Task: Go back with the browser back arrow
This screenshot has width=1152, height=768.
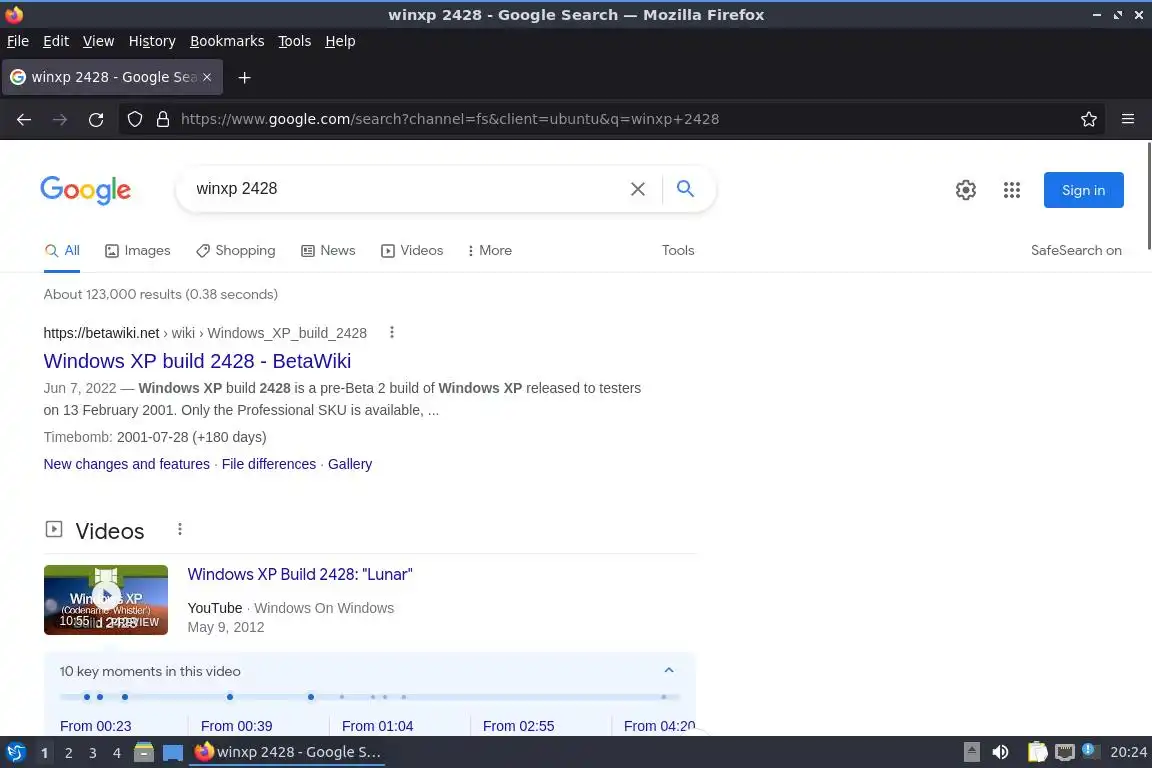Action: [x=24, y=119]
